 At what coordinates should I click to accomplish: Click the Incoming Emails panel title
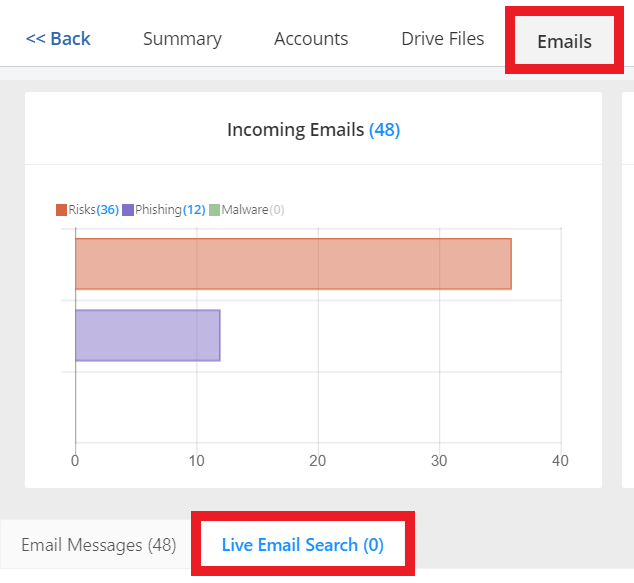point(295,130)
